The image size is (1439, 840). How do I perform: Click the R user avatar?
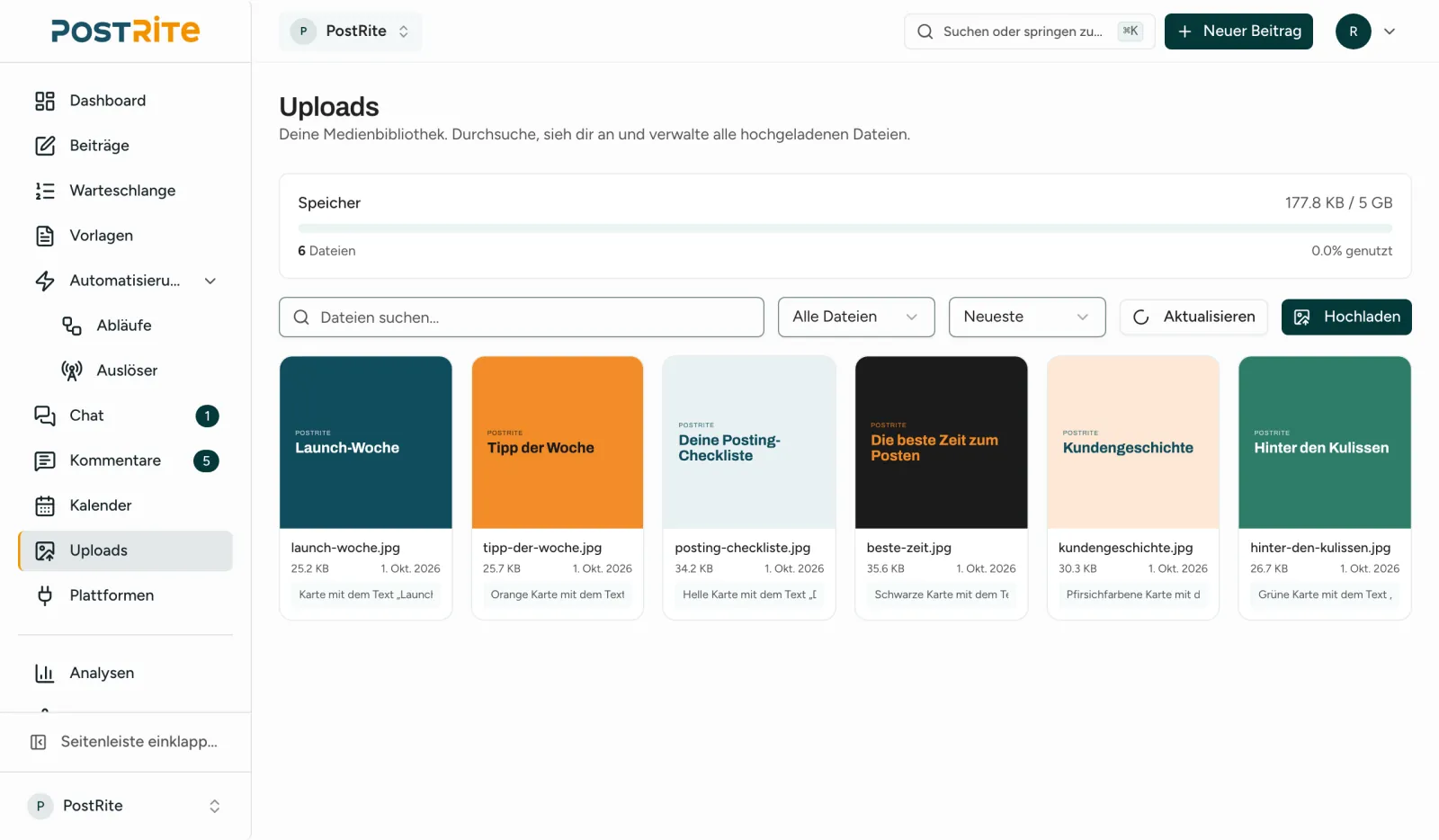1353,31
